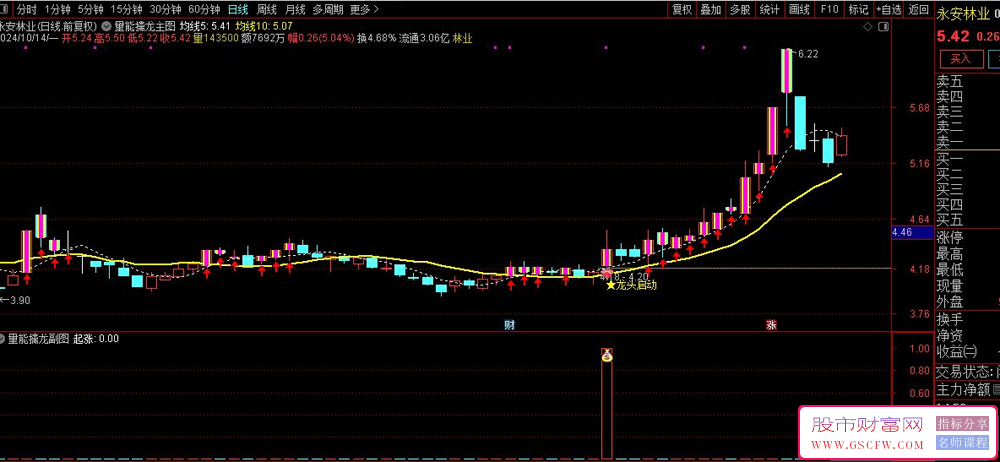Click the 林业 industry sector label
Viewport: 1000px width, 462px height.
462,38
